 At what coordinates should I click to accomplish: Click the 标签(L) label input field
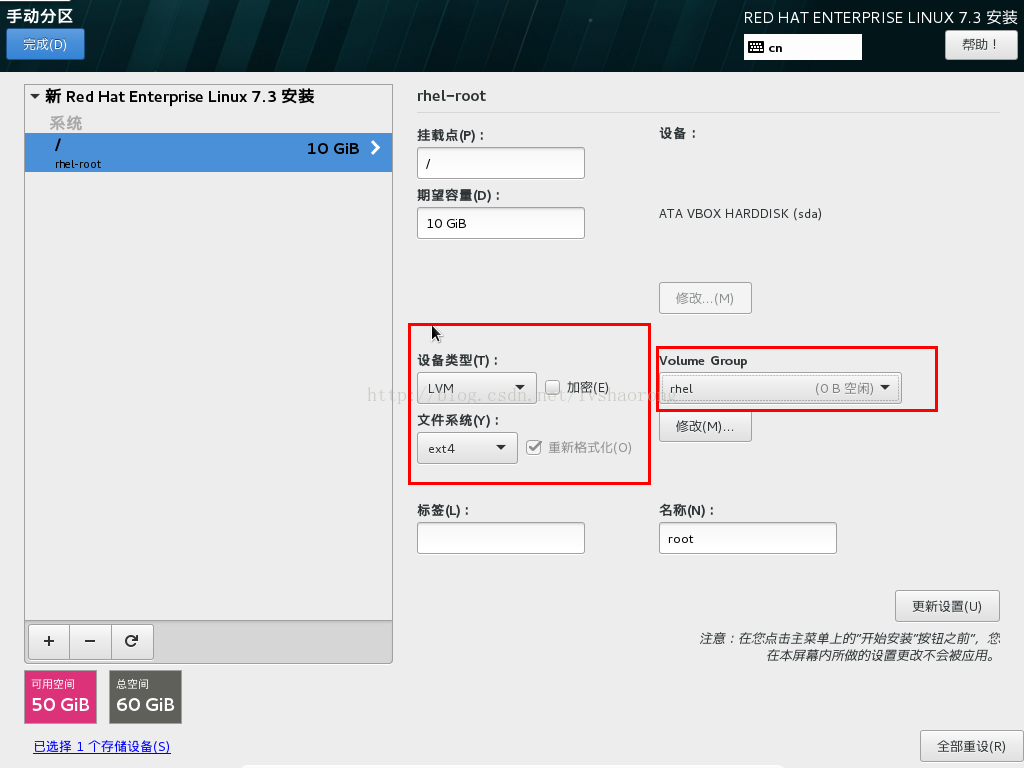(x=501, y=537)
